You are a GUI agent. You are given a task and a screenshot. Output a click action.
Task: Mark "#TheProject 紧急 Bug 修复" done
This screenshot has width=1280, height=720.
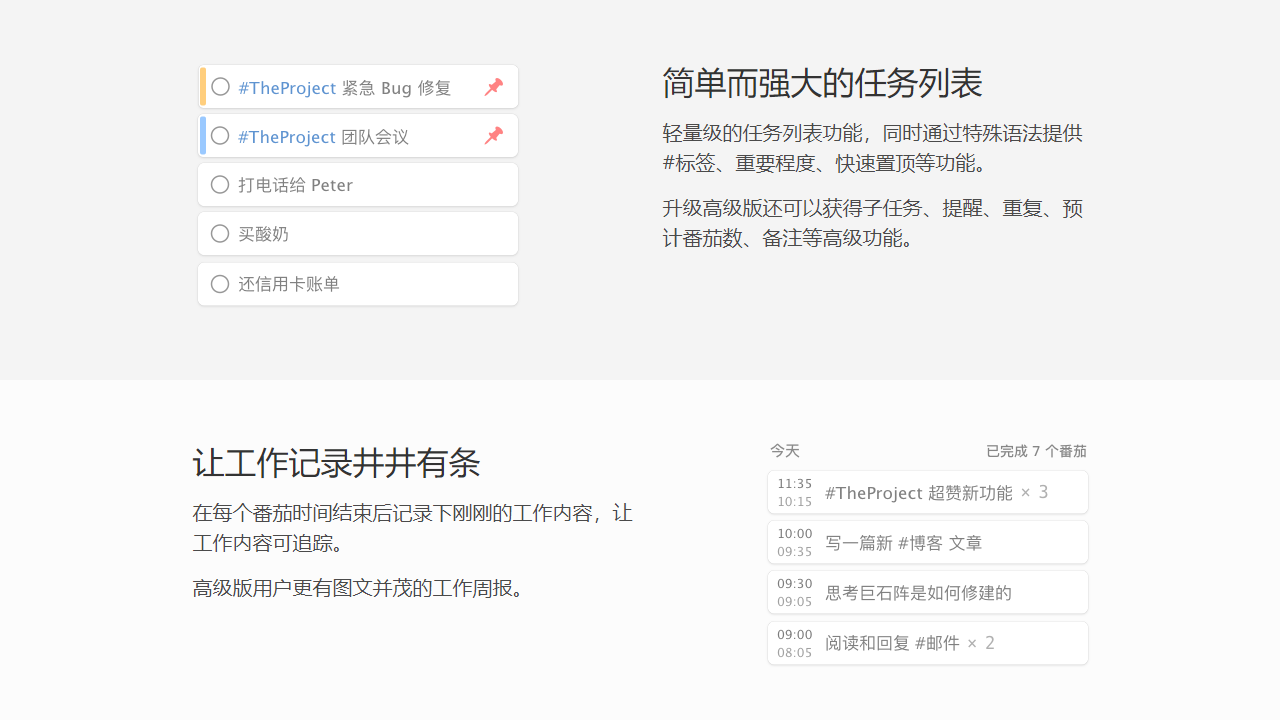coord(219,87)
